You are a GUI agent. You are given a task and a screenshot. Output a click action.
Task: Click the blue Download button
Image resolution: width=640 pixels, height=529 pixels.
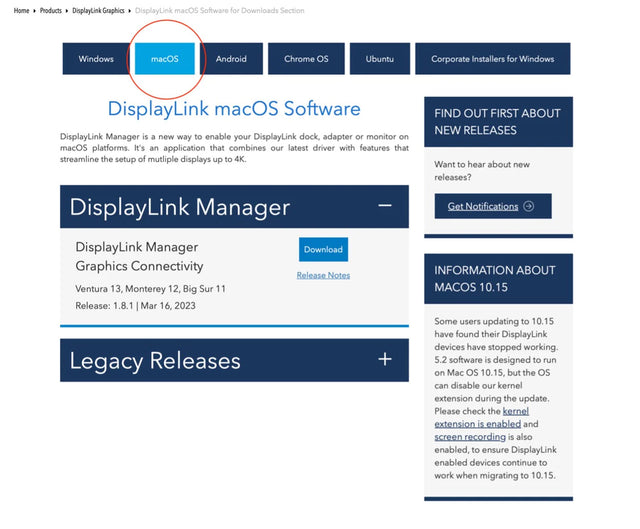pos(323,249)
